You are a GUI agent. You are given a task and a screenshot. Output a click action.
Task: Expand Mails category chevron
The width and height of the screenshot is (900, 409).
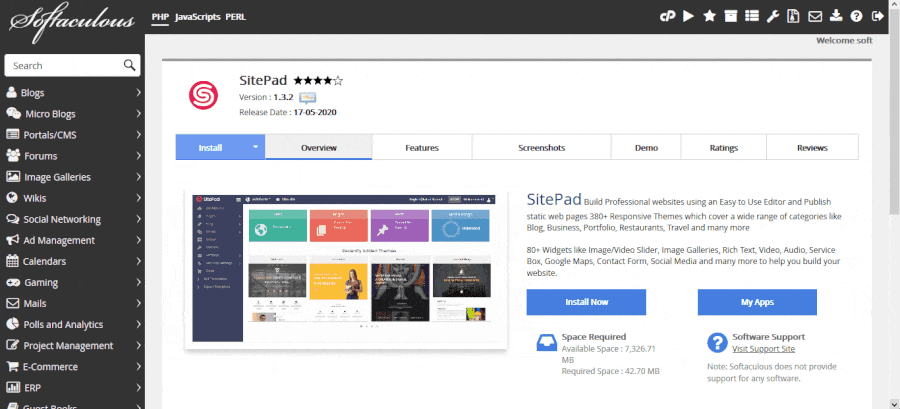click(x=138, y=303)
